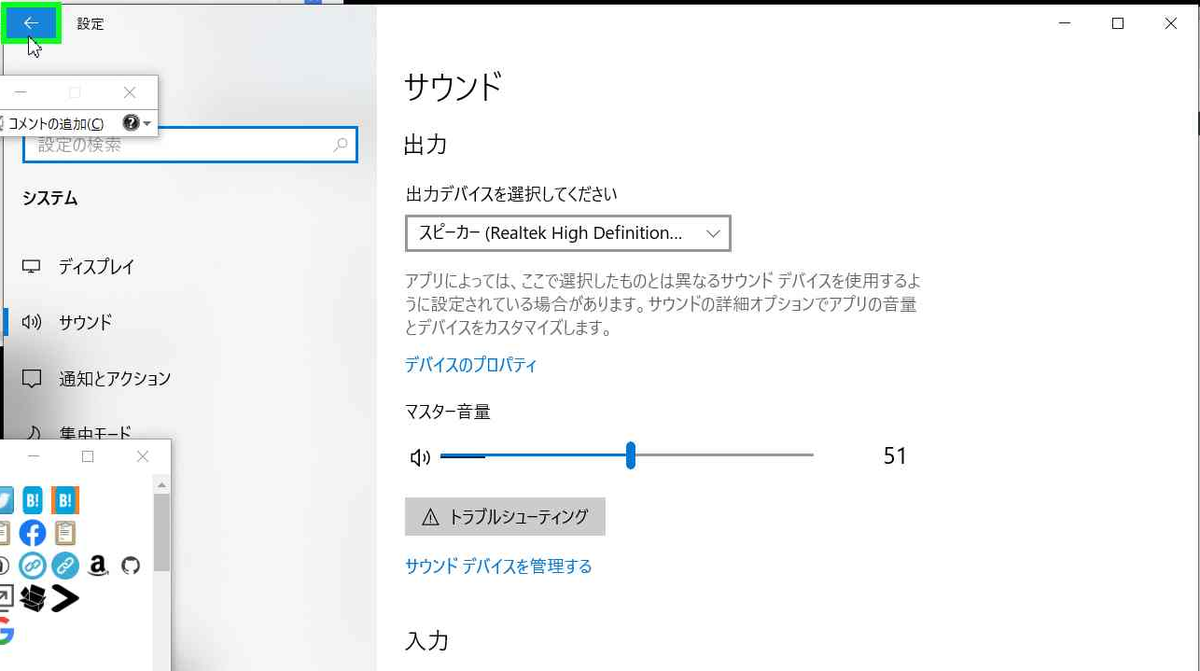Click the help question-mark icon near コメントの追加
The image size is (1200, 671).
(130, 123)
